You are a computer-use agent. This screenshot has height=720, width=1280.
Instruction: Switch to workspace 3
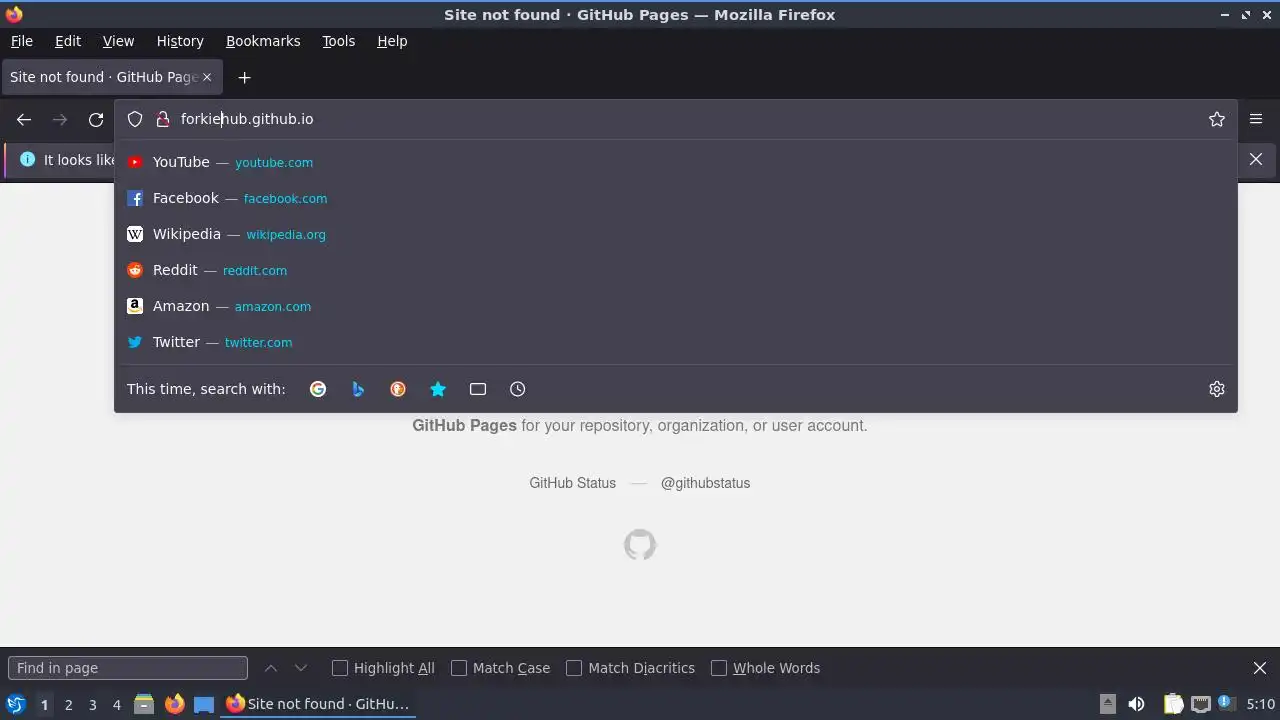[x=92, y=705]
